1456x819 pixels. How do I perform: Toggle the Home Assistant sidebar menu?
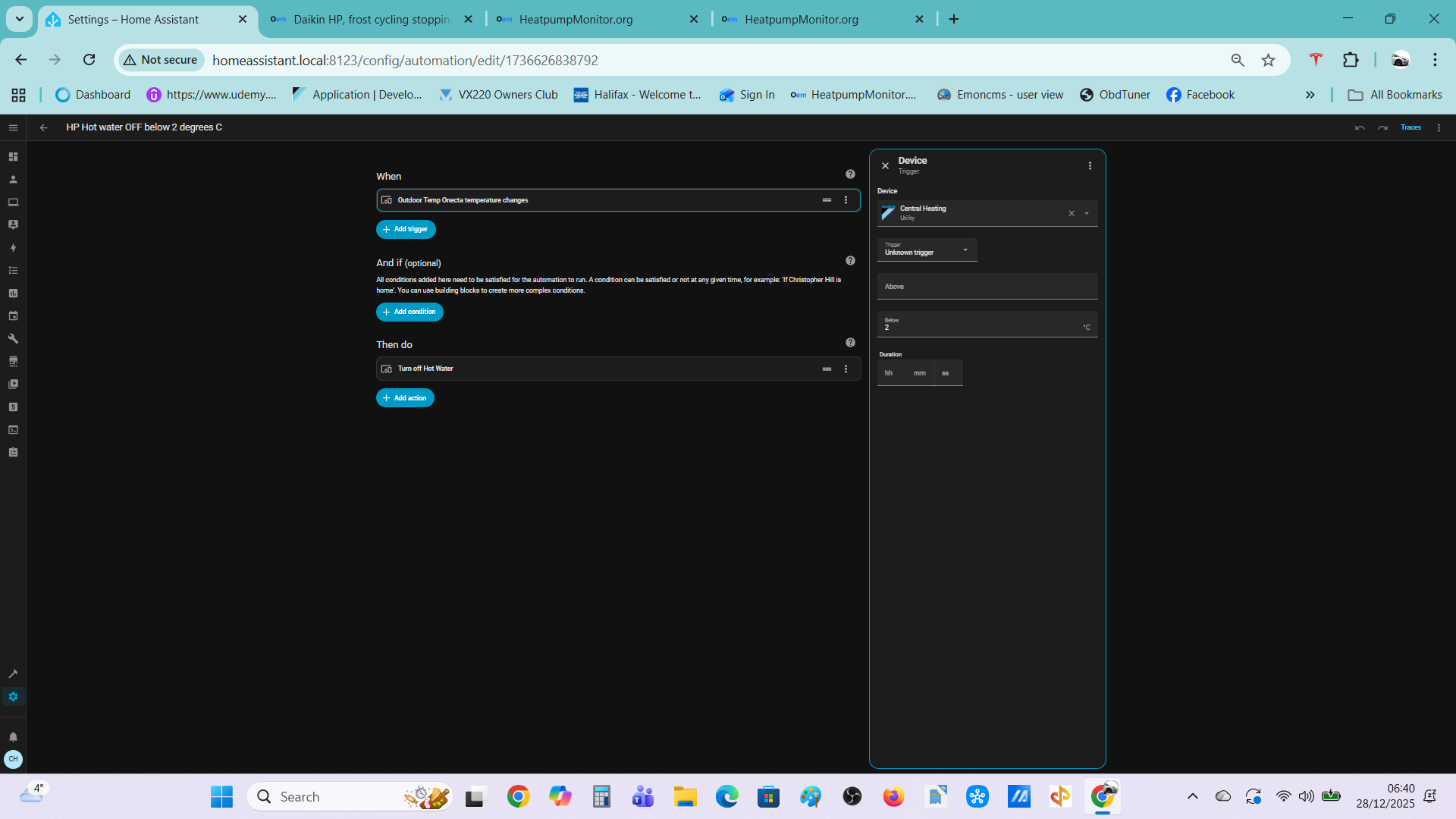coord(13,127)
